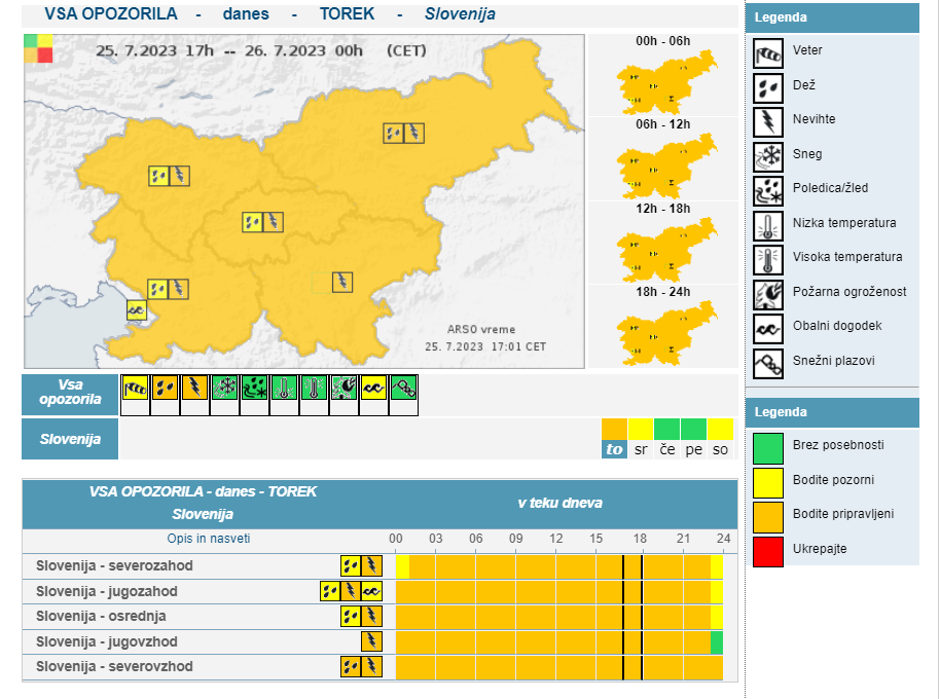Click coastal event icon on the map
Viewport: 940px width, 699px height.
(137, 310)
